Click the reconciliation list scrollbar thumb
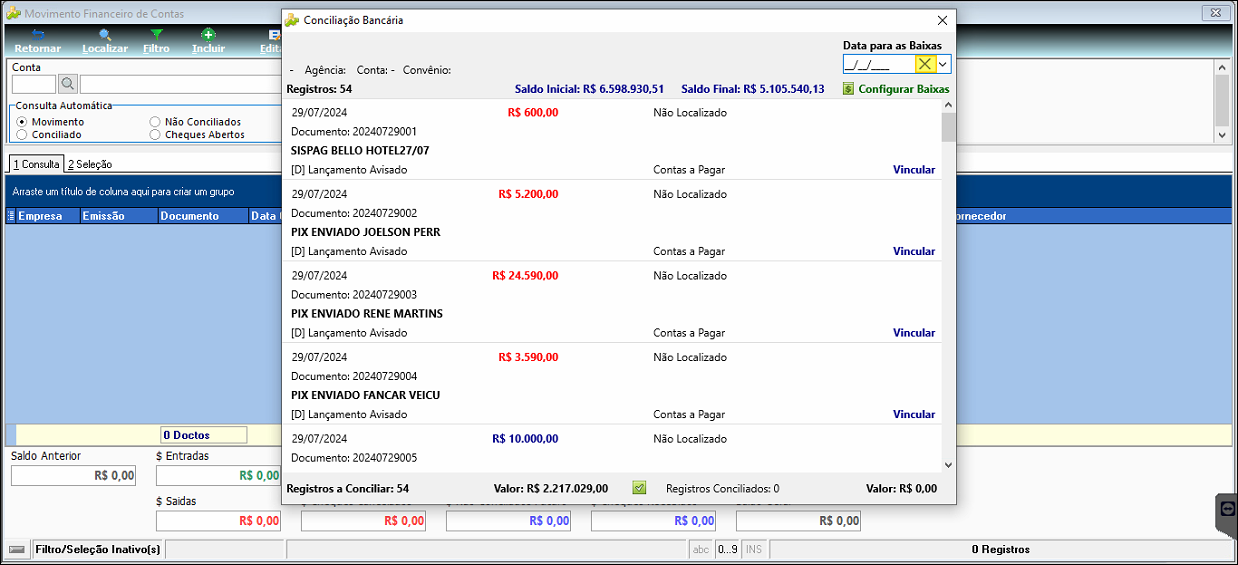 [x=948, y=127]
